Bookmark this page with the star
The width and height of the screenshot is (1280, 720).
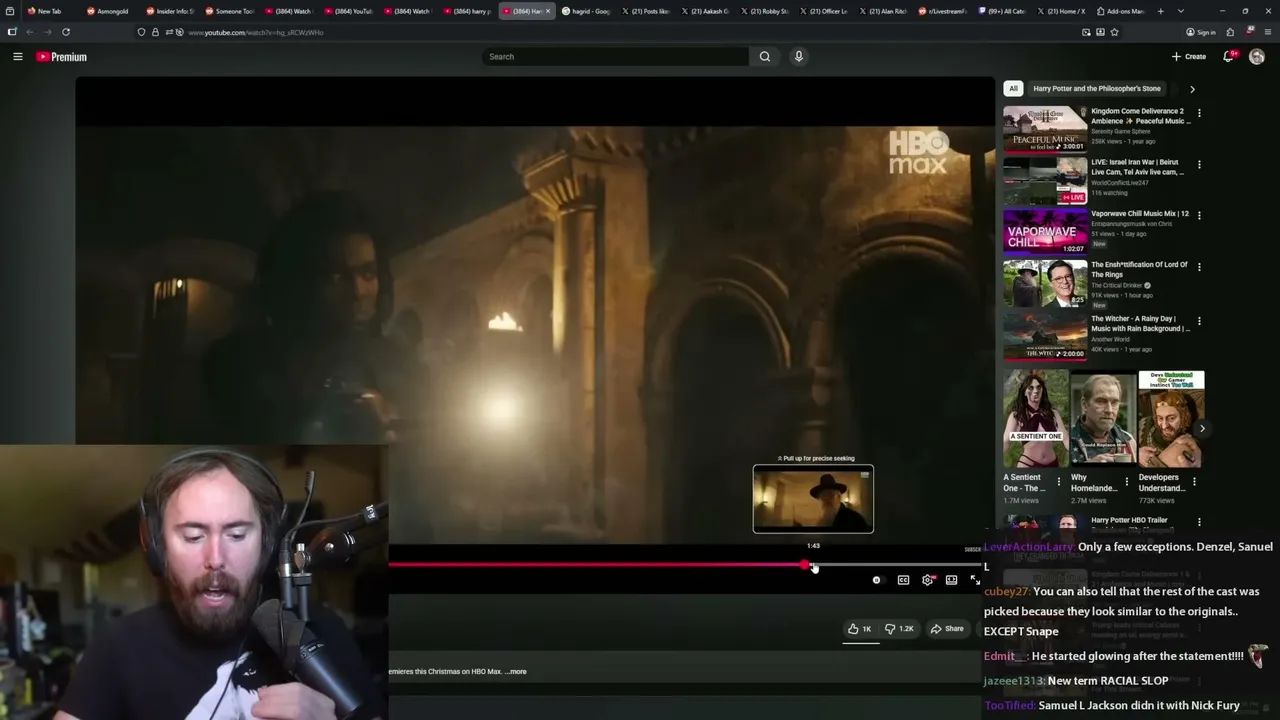click(x=1114, y=32)
